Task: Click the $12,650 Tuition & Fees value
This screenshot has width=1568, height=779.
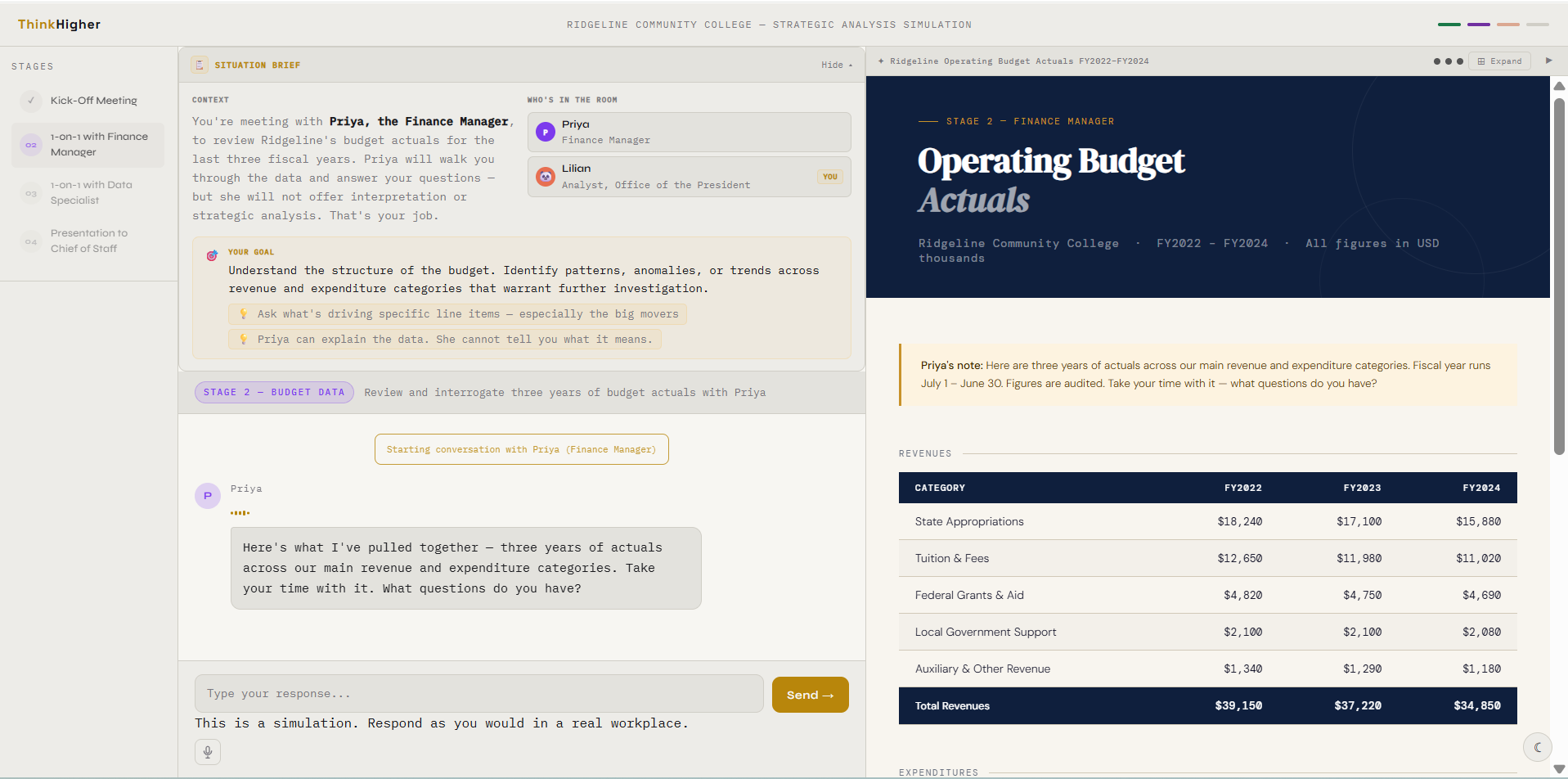Action: (x=1239, y=558)
